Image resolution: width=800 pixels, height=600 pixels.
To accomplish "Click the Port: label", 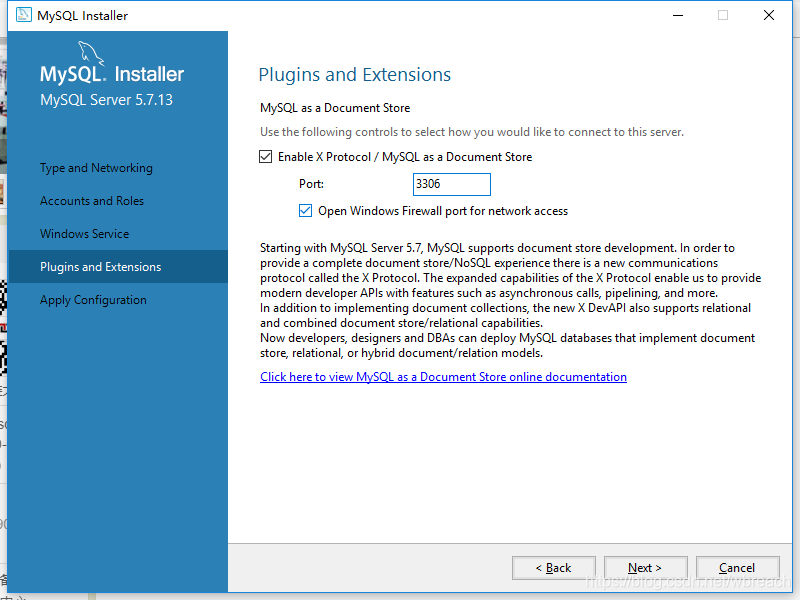I will tap(311, 184).
